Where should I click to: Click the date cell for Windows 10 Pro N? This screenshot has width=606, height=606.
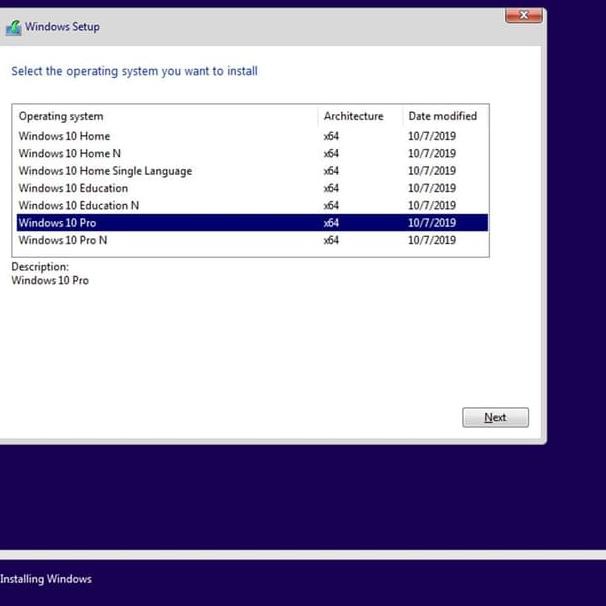(x=432, y=240)
